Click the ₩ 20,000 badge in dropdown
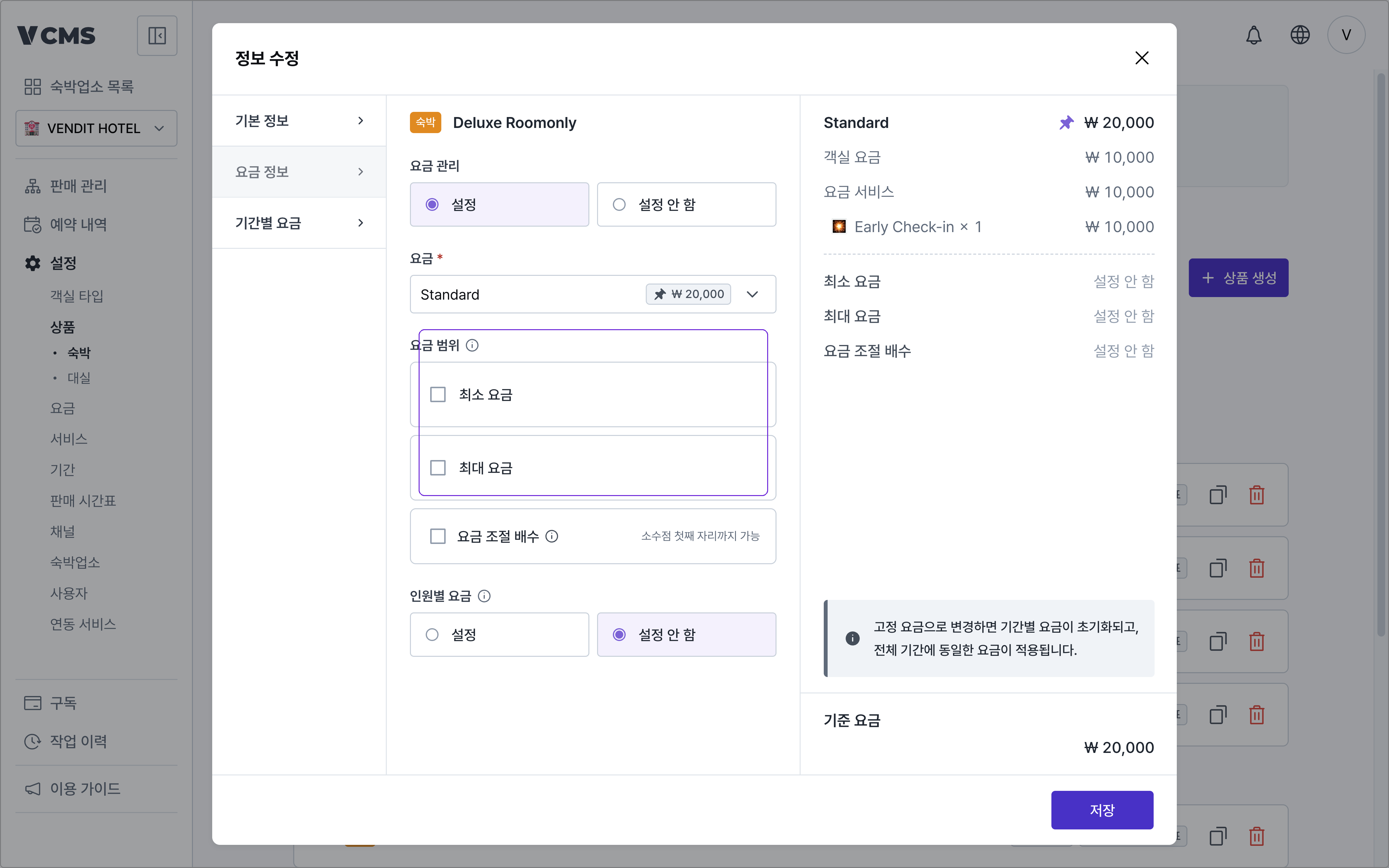The image size is (1389, 868). (688, 294)
